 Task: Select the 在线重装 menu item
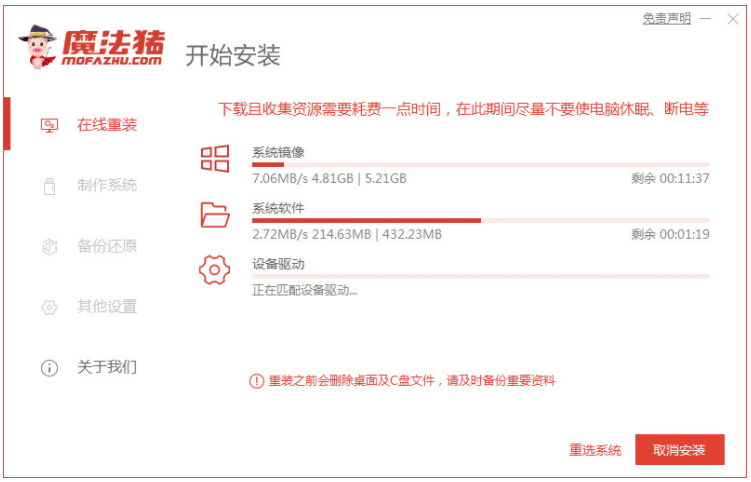(107, 125)
